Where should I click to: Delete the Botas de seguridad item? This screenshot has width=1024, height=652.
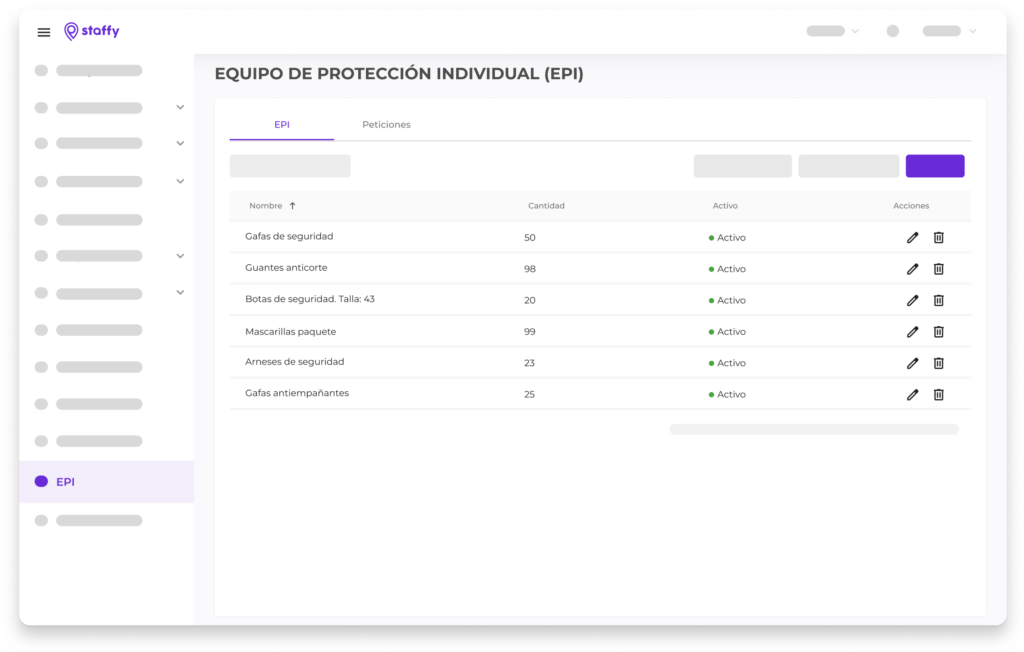pyautogui.click(x=938, y=300)
